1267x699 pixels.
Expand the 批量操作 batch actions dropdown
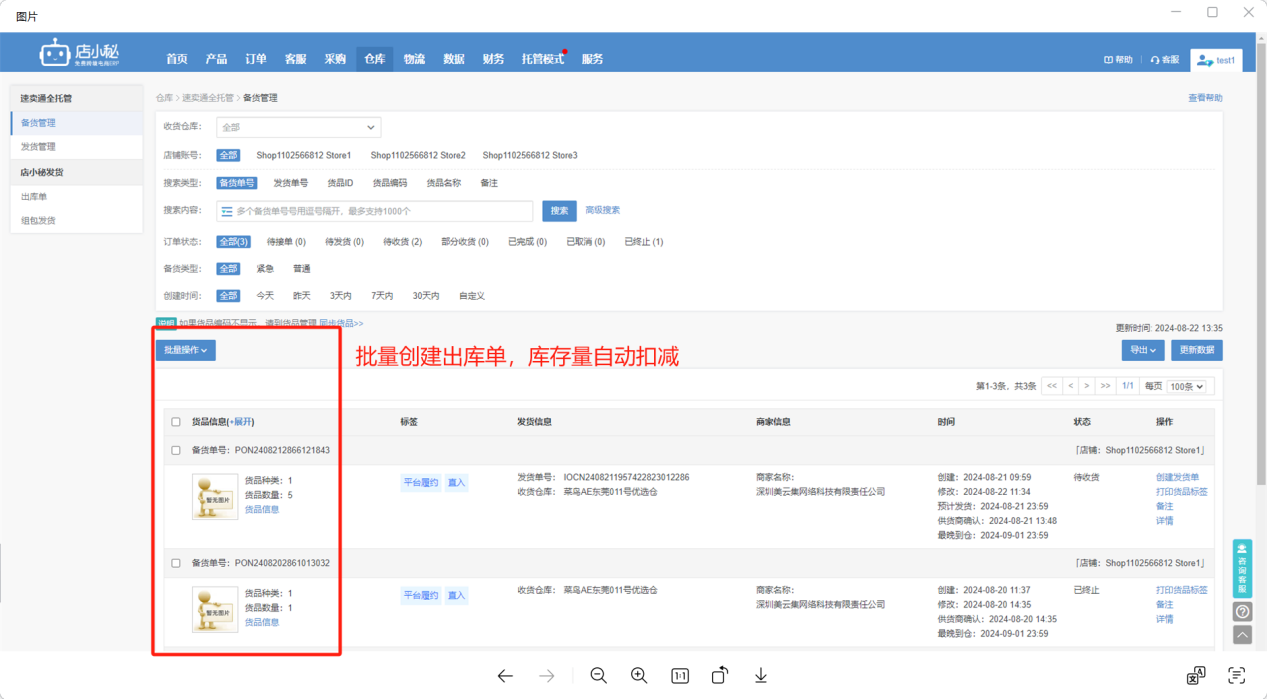coord(185,350)
